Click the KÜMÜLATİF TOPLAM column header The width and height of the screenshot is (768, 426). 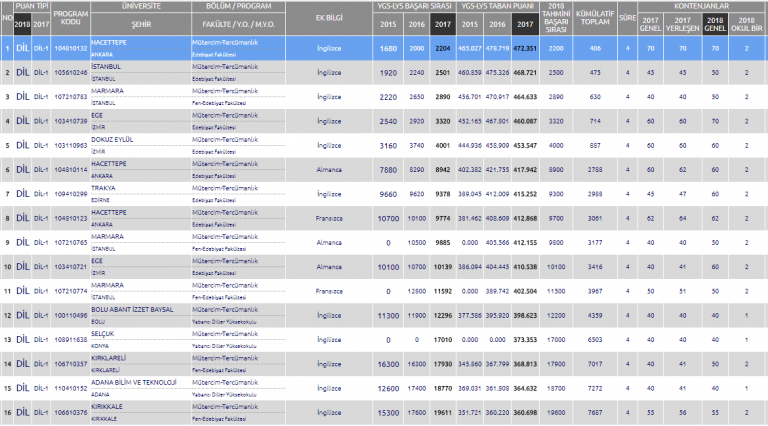[x=594, y=18]
